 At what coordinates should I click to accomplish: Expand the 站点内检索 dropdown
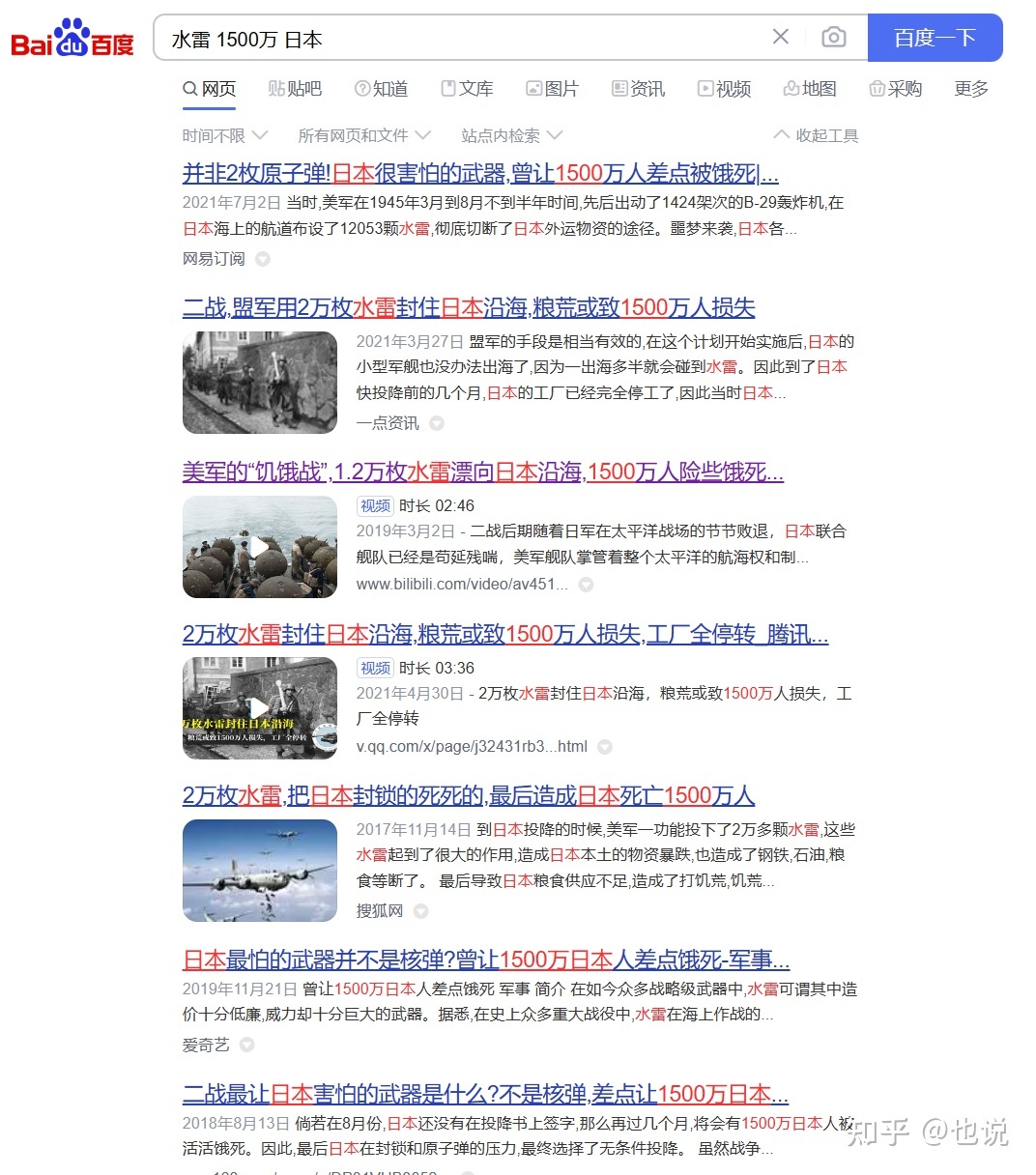[x=511, y=135]
